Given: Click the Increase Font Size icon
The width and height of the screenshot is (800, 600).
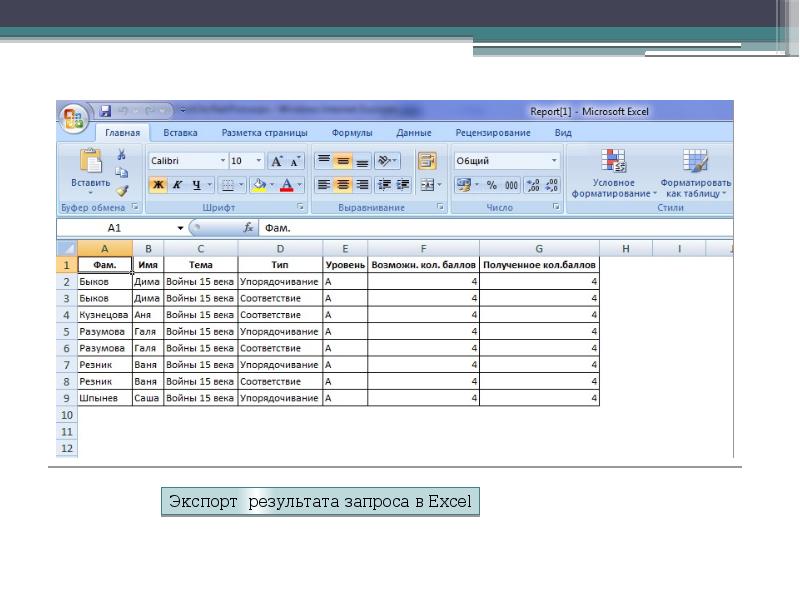Looking at the screenshot, I should (279, 161).
